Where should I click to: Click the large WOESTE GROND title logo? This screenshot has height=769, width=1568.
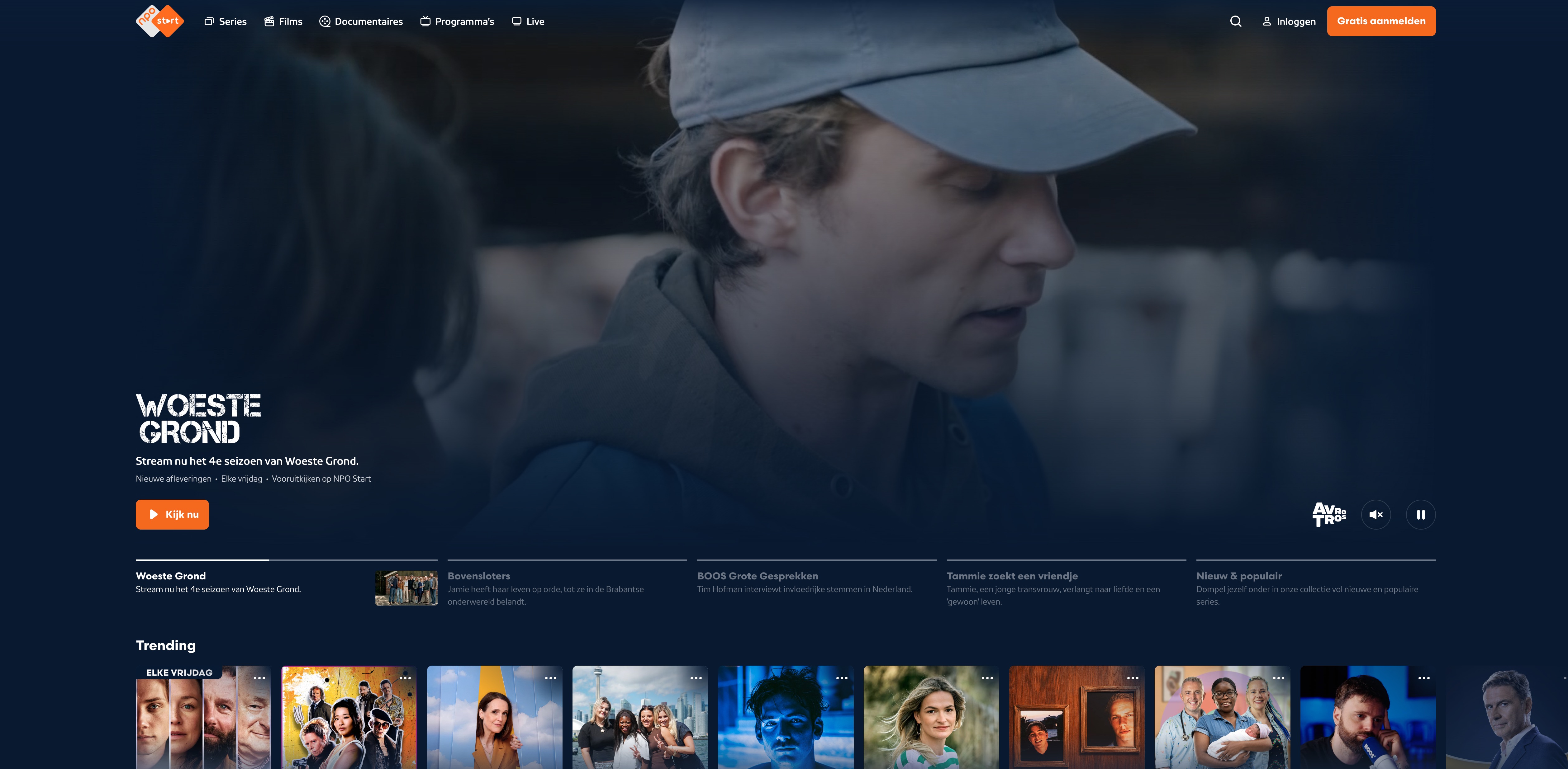(198, 418)
